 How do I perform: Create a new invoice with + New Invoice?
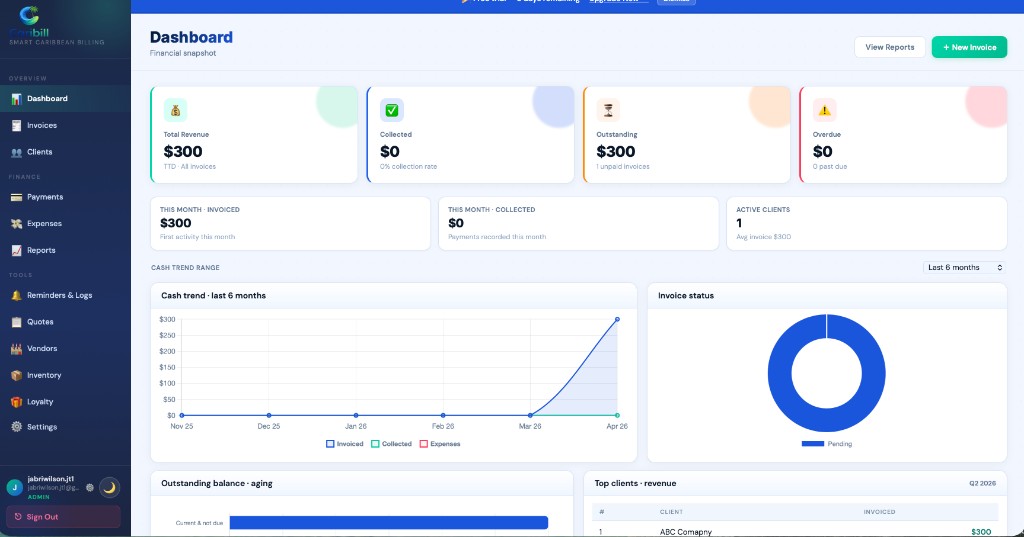click(x=969, y=47)
